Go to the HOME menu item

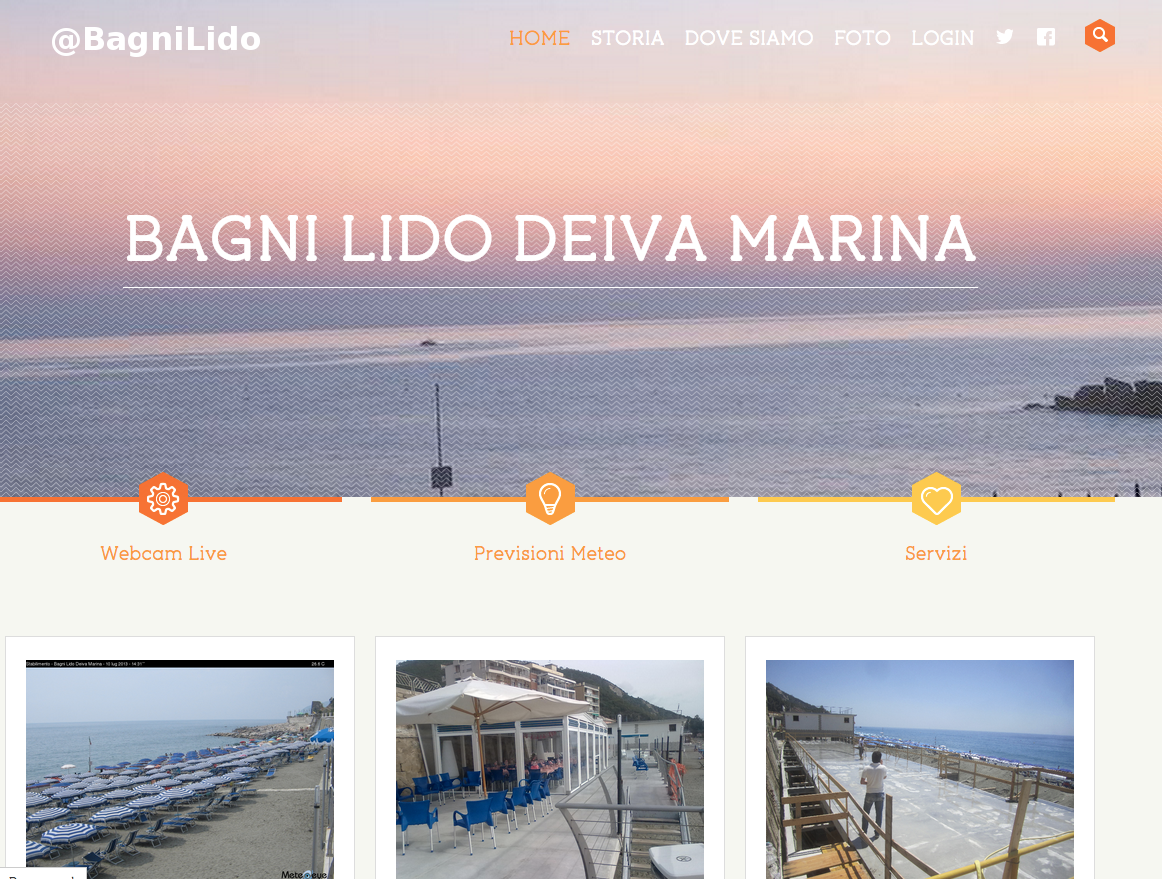[540, 38]
